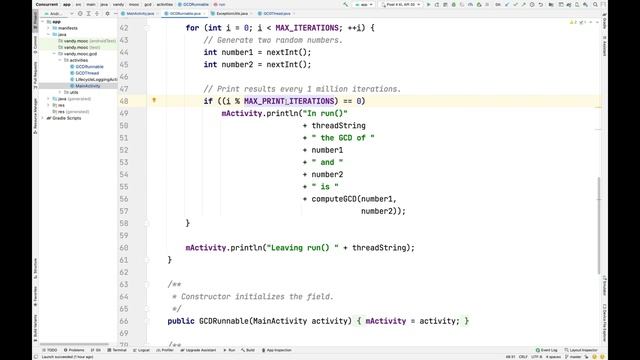Open the Pixel device selector dropdown
The image size is (640, 360).
tap(401, 4)
